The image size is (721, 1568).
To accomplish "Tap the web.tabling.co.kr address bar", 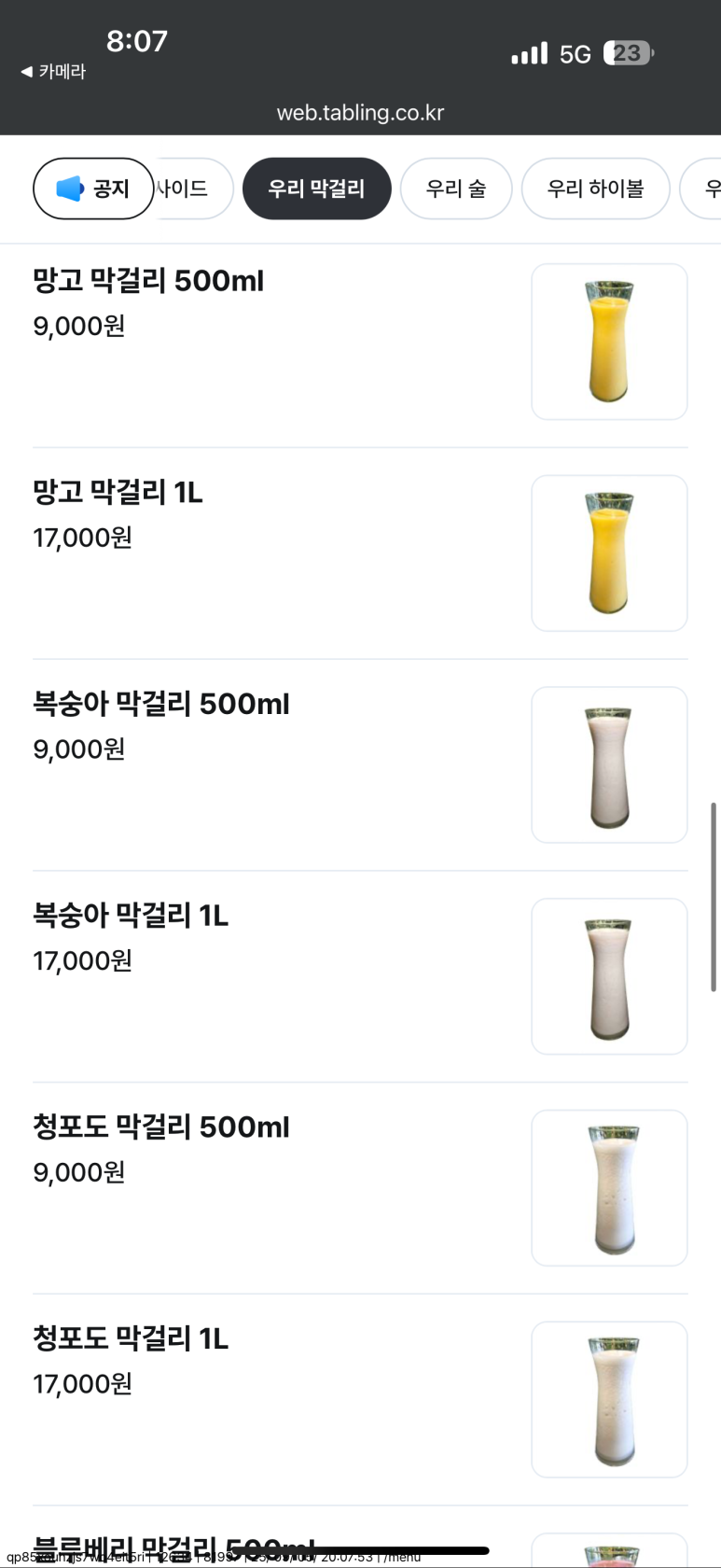I will click(x=360, y=113).
